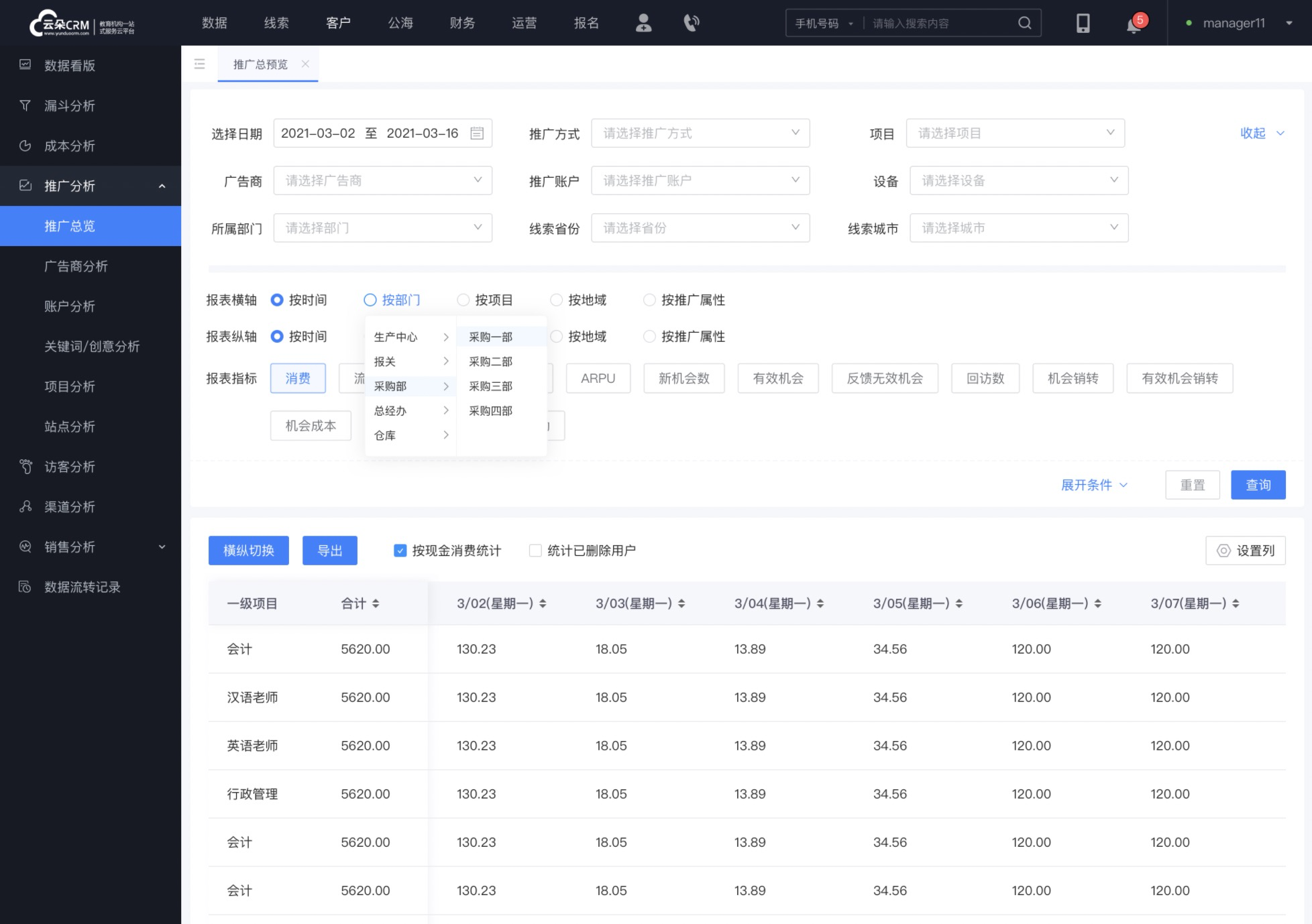Click 重置 reset button to clear filters
Viewport: 1312px width, 924px height.
click(1192, 485)
